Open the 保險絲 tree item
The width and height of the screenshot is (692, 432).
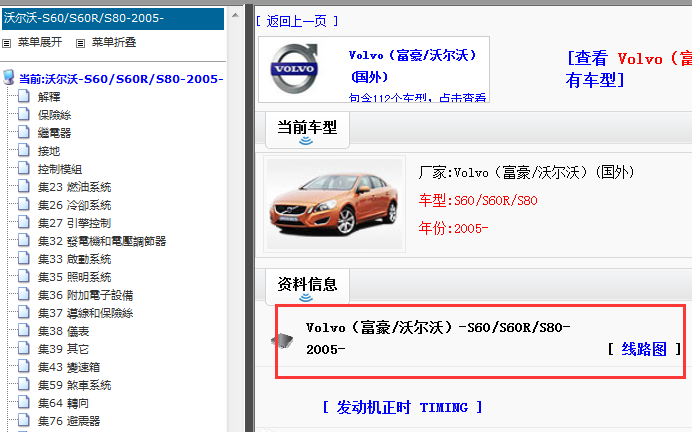coord(54,115)
